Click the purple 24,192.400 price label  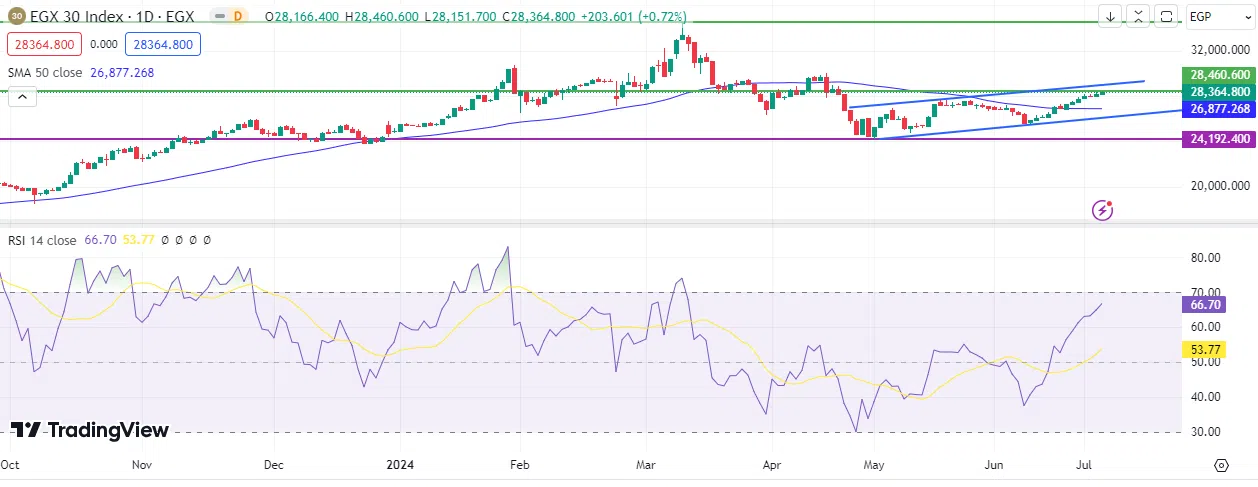pos(1218,139)
